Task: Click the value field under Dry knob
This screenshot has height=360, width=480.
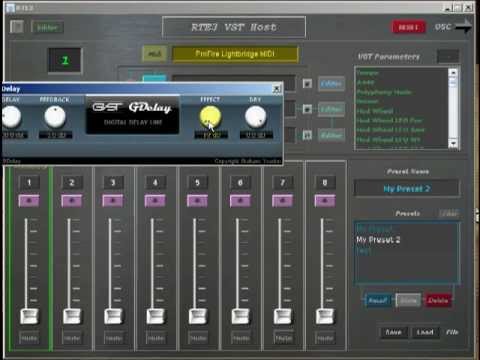Action: (256, 135)
